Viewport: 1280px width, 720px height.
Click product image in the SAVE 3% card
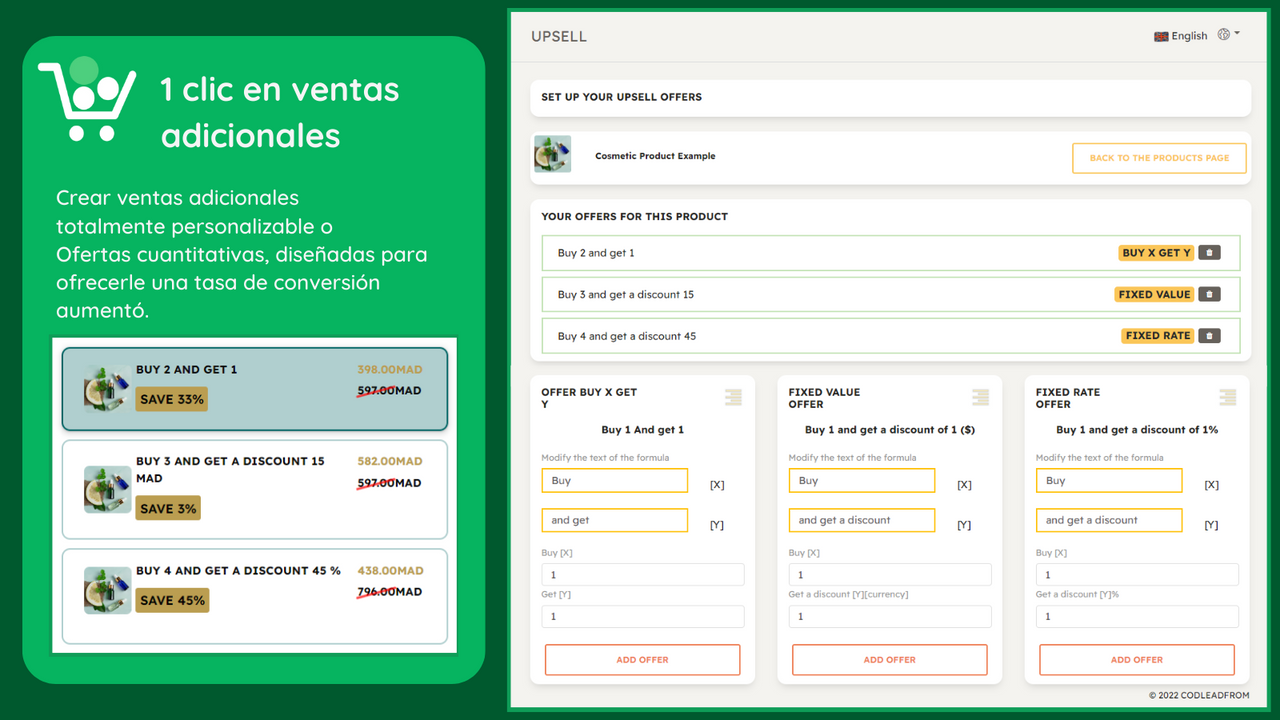coord(107,489)
